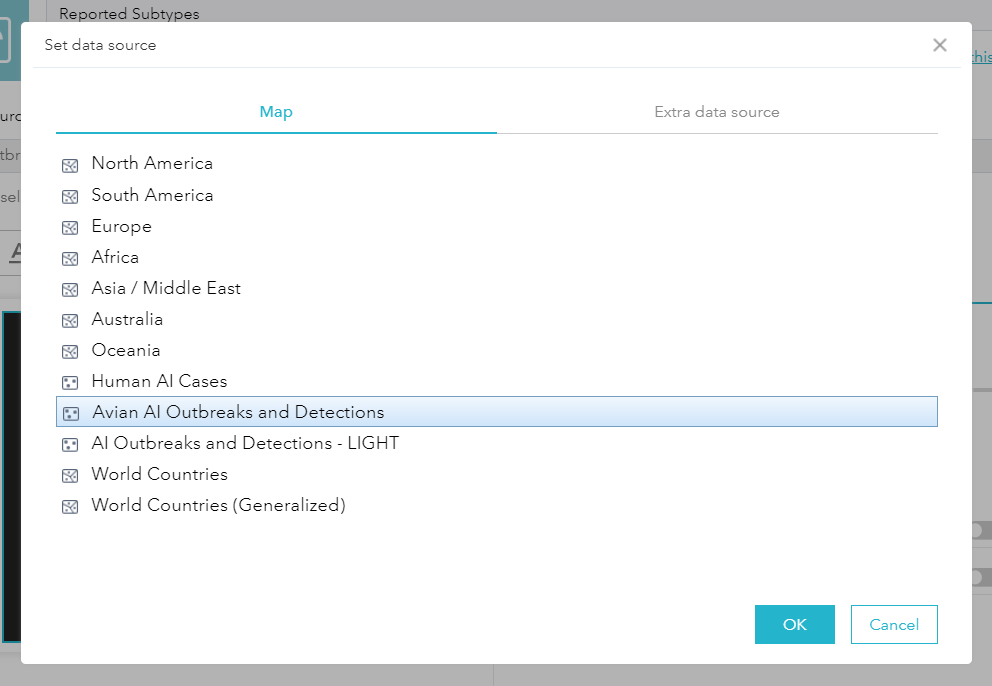Close the Set data source dialog
This screenshot has width=992, height=686.
939,45
